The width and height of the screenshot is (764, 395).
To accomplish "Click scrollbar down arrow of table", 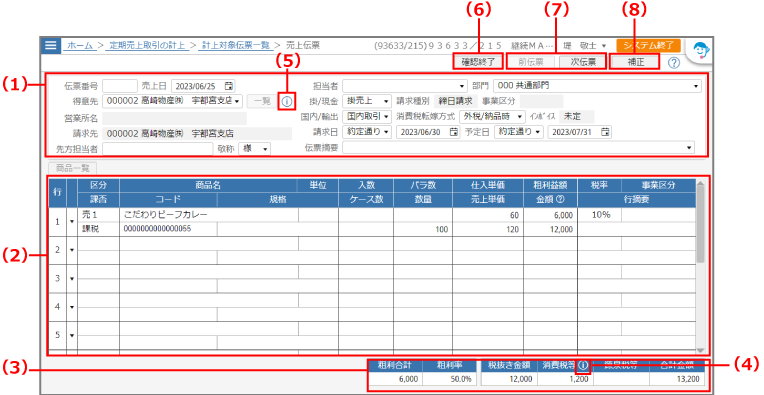I will (700, 350).
